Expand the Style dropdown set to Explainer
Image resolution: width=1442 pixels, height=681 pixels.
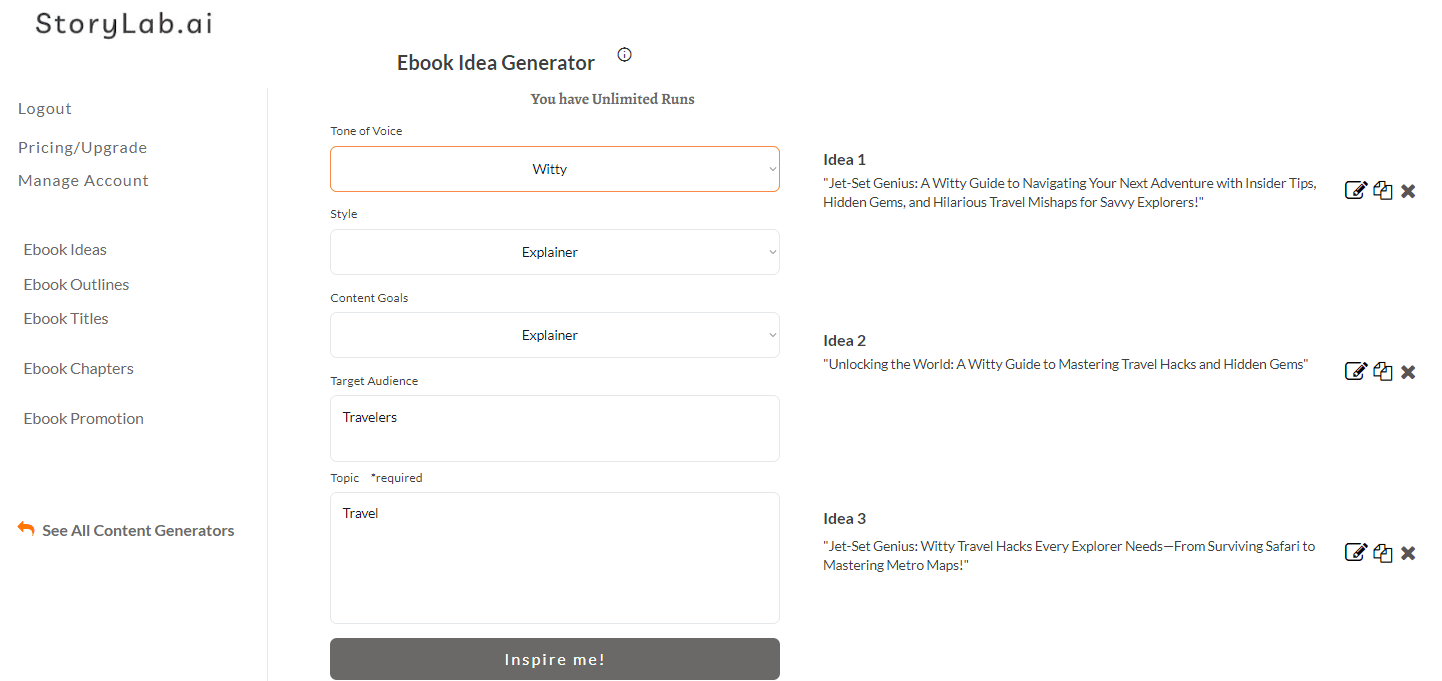[555, 251]
